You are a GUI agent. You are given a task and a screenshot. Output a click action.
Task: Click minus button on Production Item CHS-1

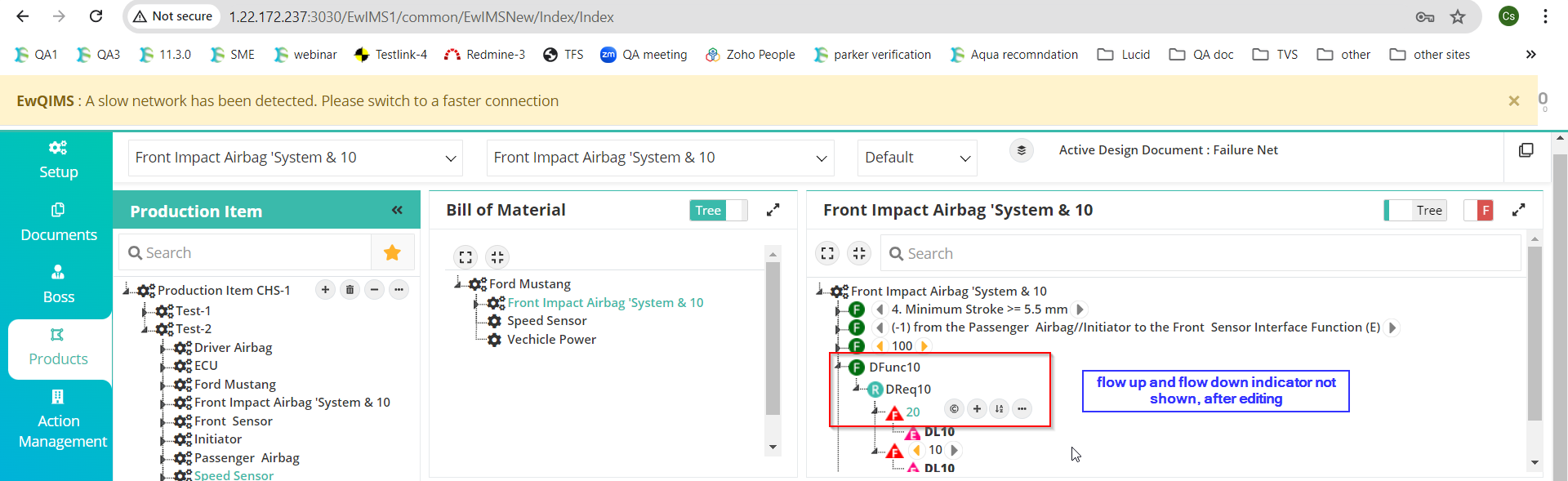374,290
